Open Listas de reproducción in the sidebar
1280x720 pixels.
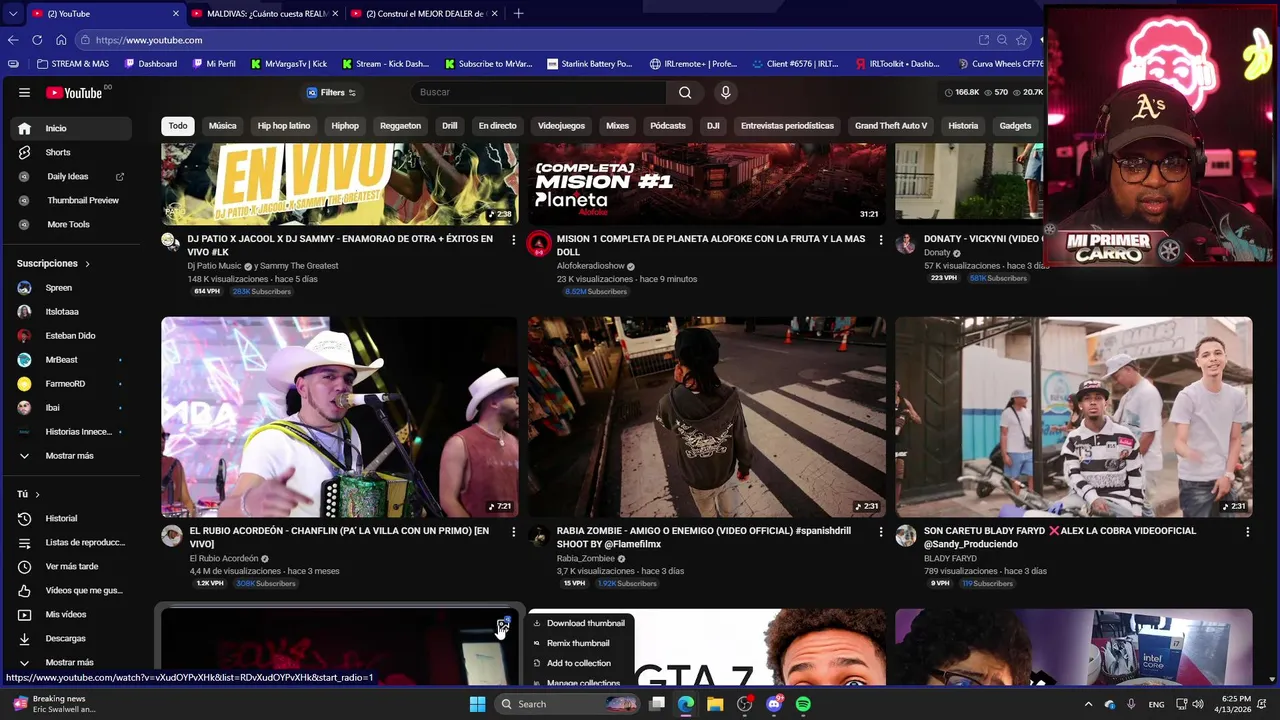71,542
